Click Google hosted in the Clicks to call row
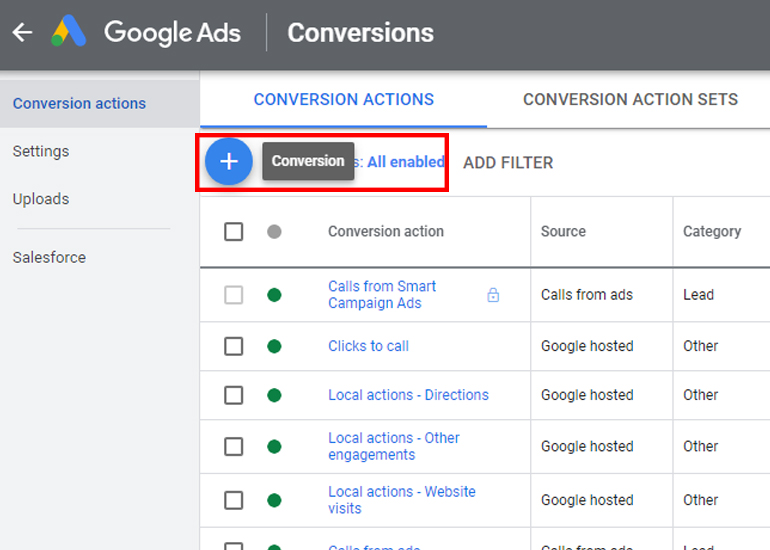The image size is (770, 550). pos(587,346)
